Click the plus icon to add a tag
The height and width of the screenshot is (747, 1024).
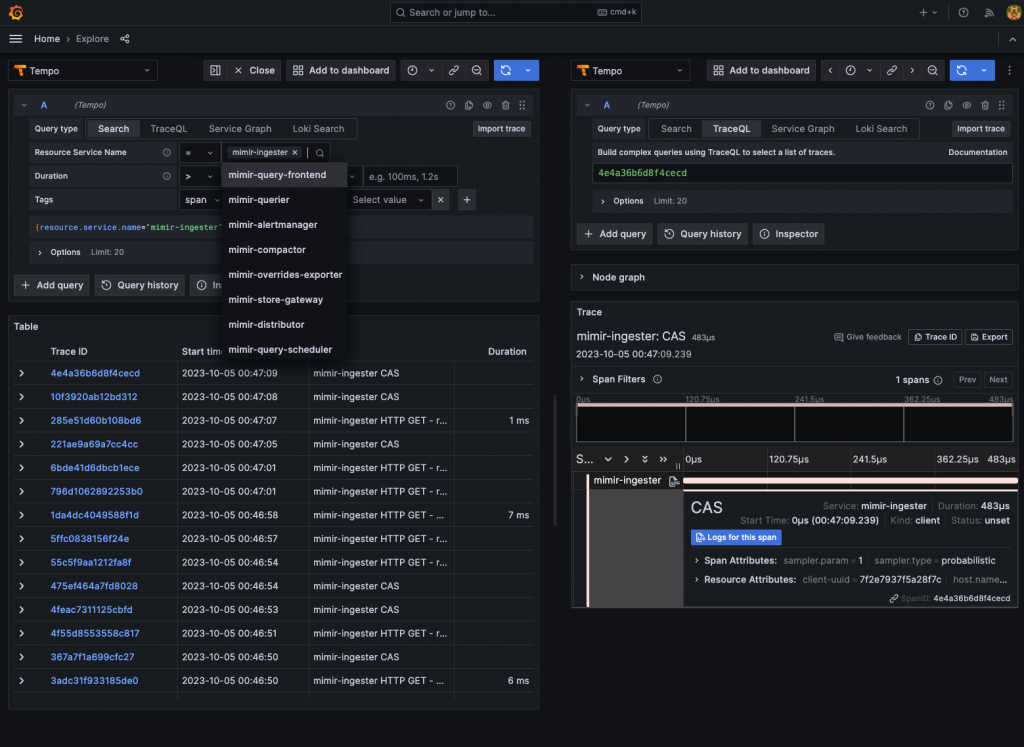point(466,200)
